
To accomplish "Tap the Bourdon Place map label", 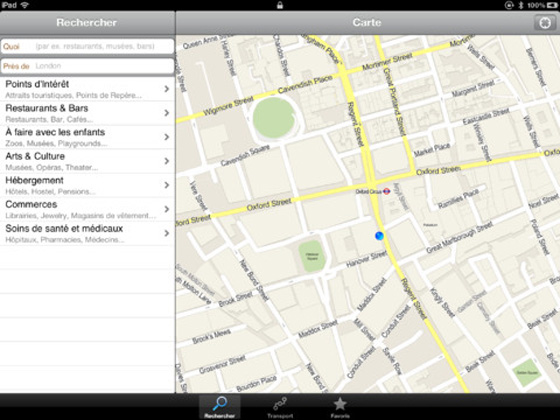I will [256, 384].
